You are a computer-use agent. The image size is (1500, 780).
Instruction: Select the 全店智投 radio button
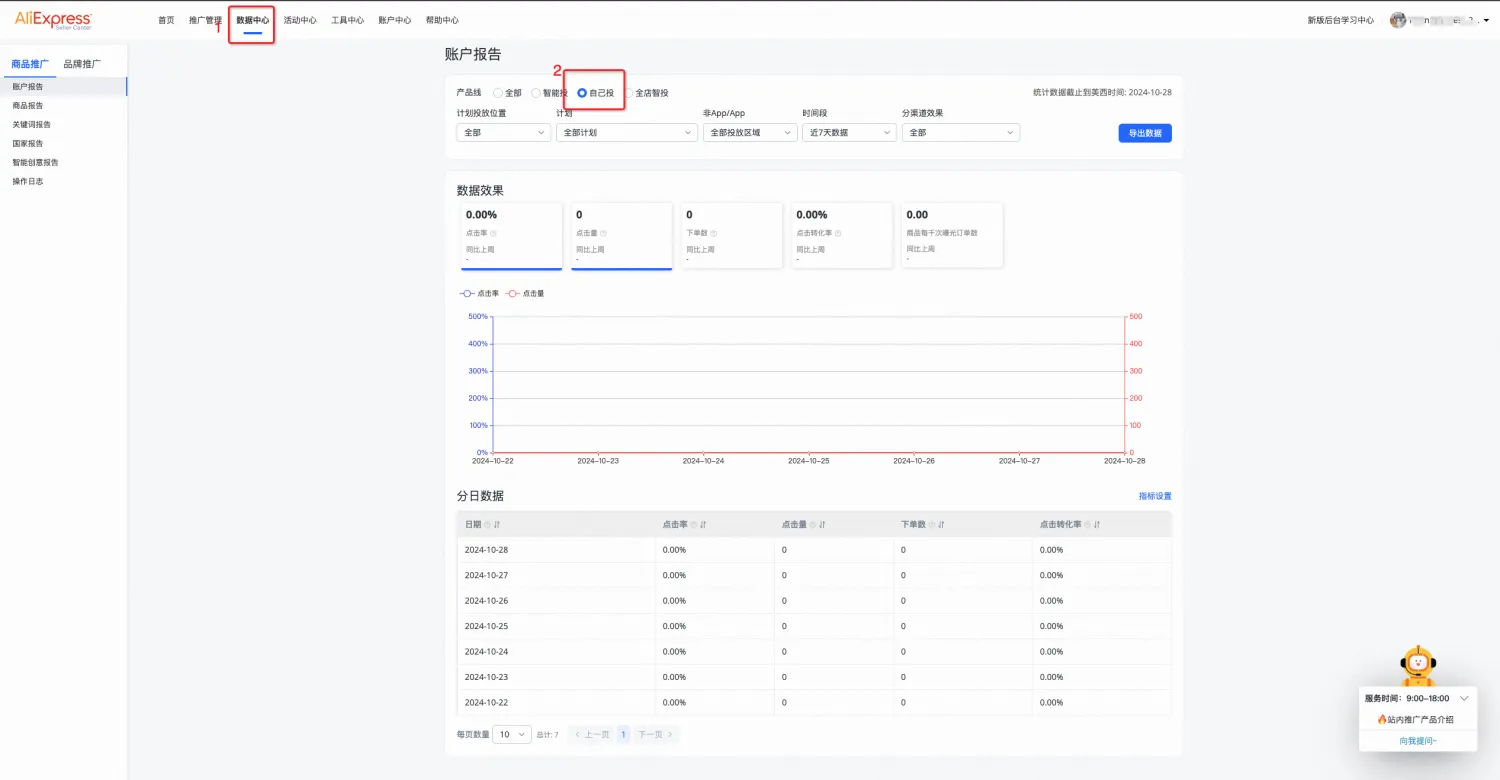[x=629, y=93]
